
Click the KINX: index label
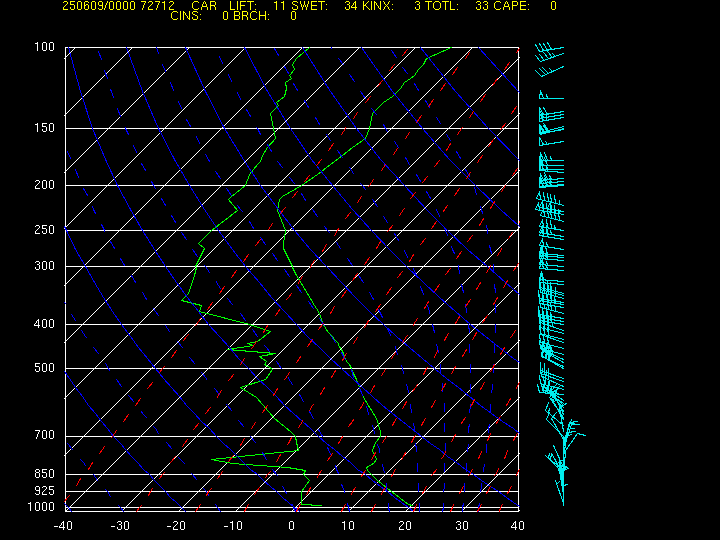[x=377, y=6]
